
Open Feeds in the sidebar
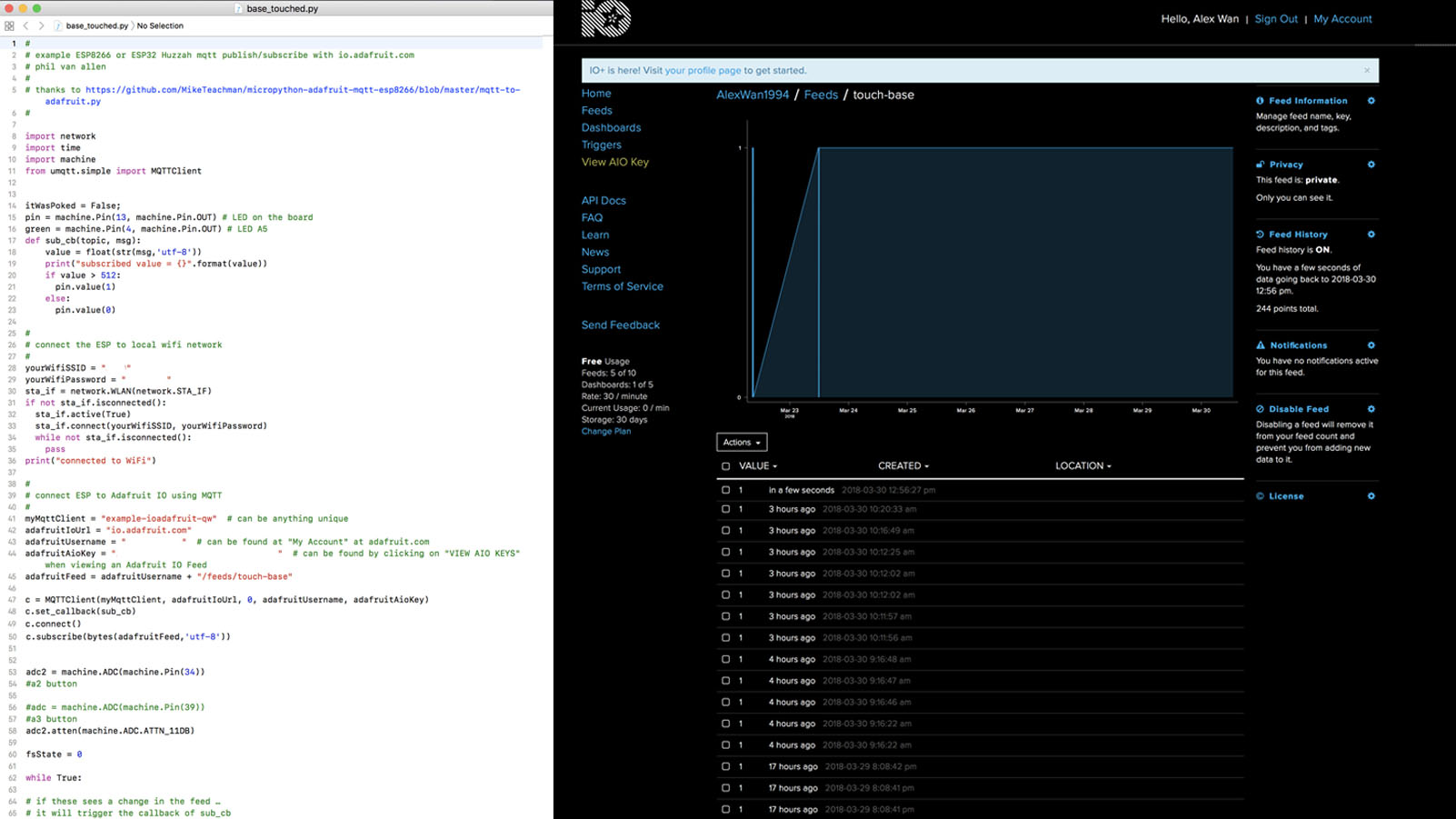tap(597, 111)
